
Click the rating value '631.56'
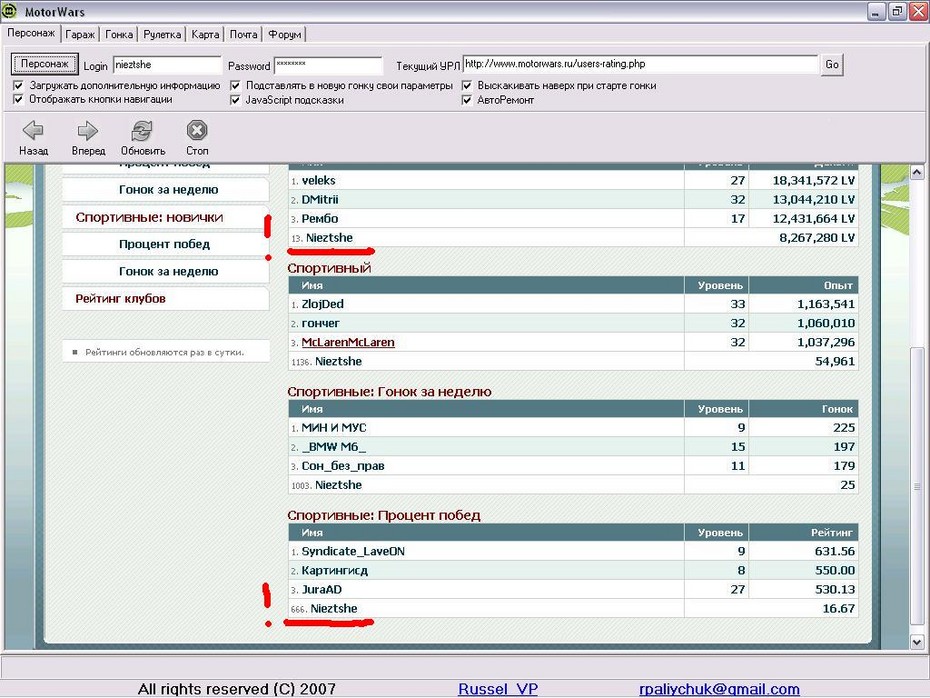[835, 551]
